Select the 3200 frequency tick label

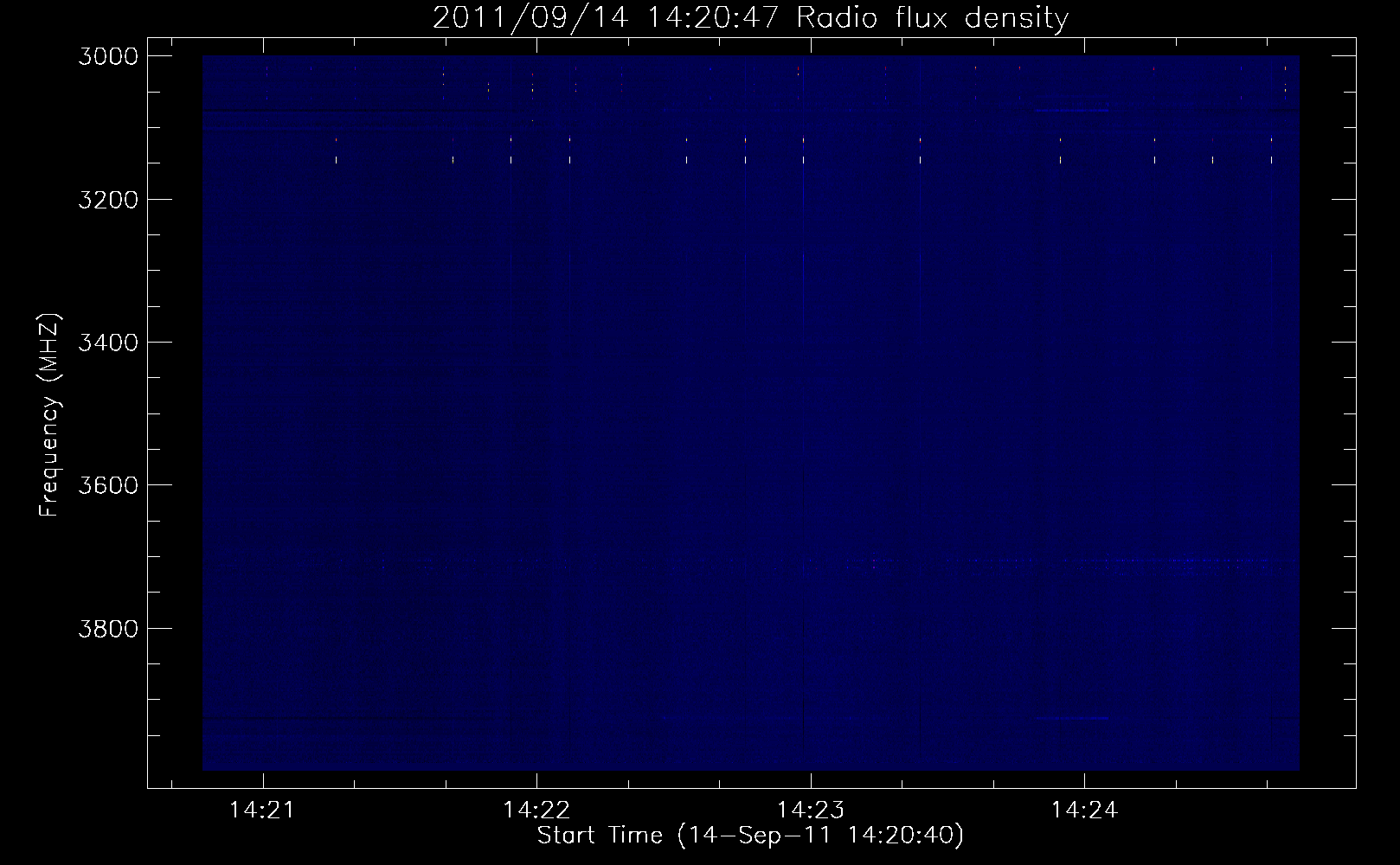(x=108, y=199)
